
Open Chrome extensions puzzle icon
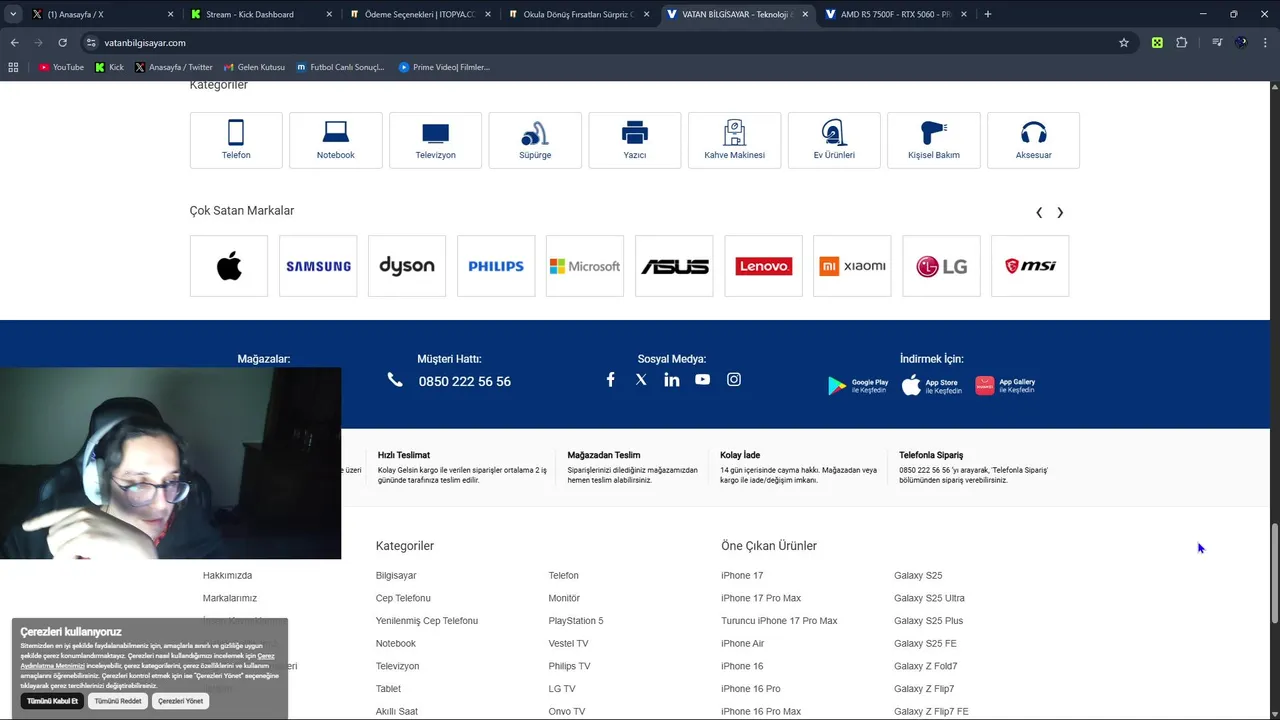1182,43
